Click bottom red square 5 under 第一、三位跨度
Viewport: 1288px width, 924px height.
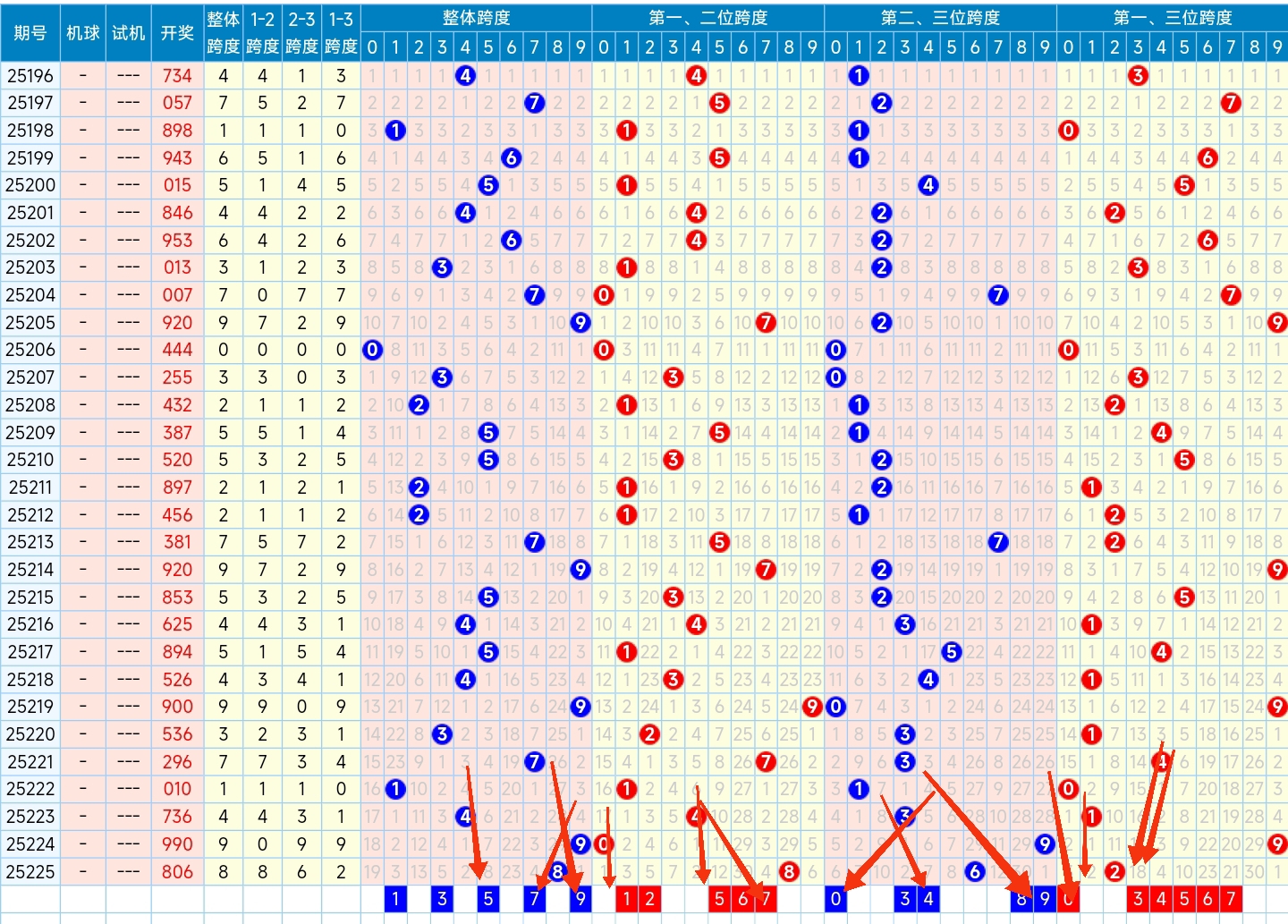click(1184, 899)
